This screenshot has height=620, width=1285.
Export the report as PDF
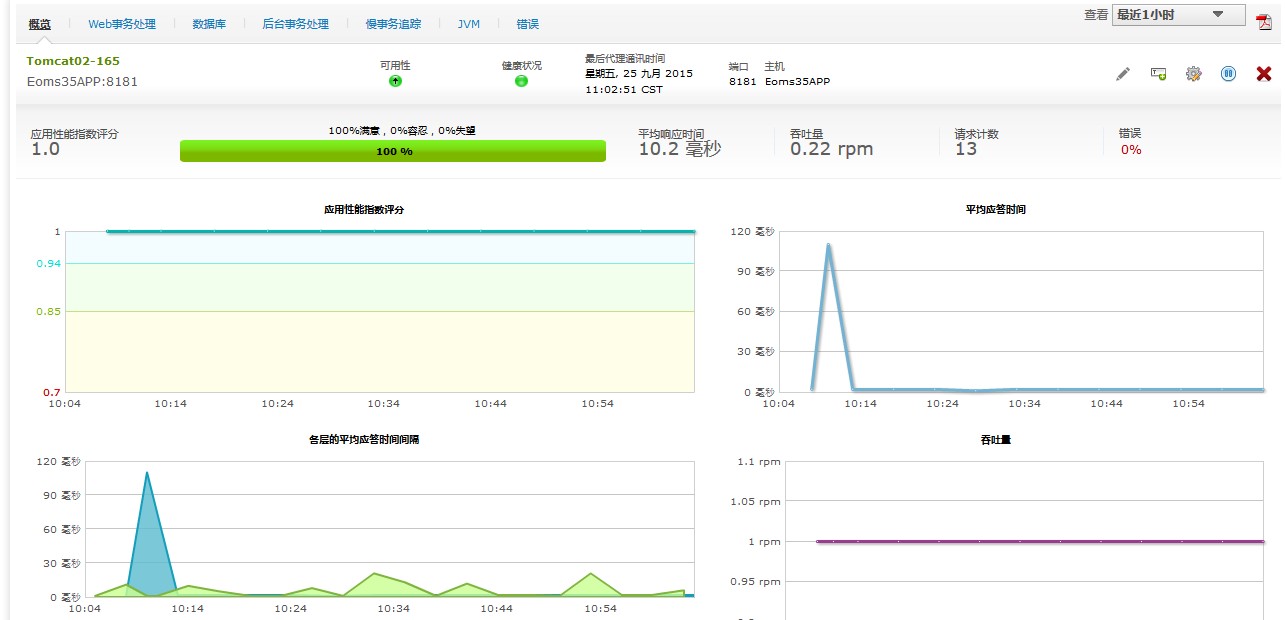click(x=1264, y=22)
